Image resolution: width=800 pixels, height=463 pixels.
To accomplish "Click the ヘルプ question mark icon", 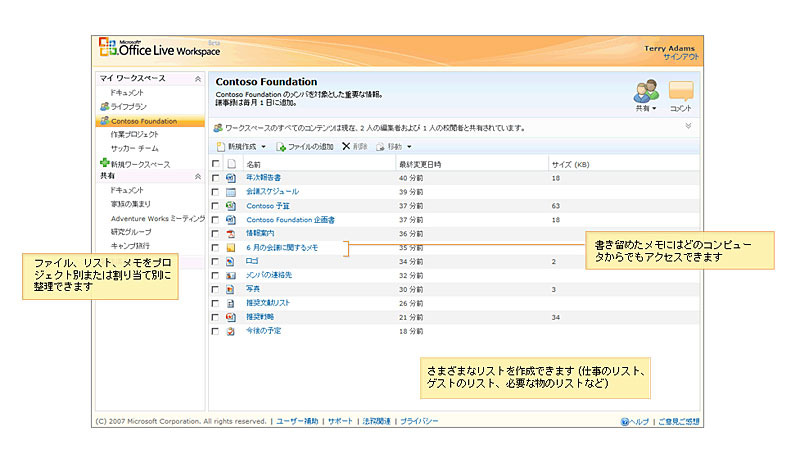I will click(x=624, y=422).
